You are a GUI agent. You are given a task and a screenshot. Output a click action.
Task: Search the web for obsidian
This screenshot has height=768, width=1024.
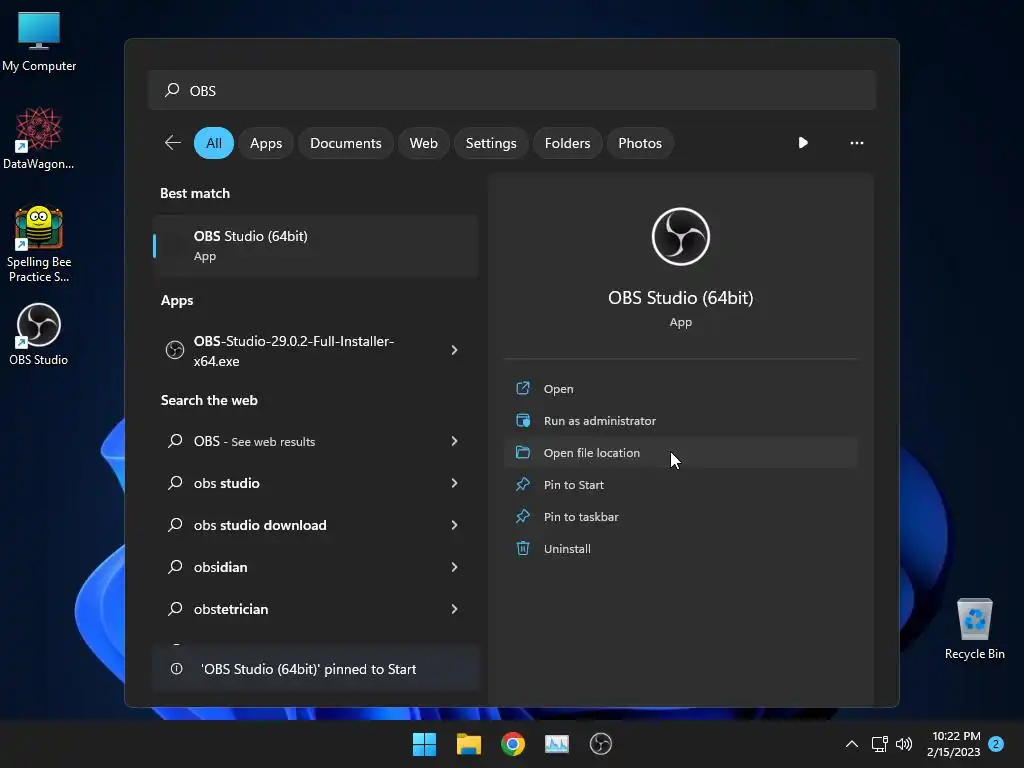coord(316,566)
